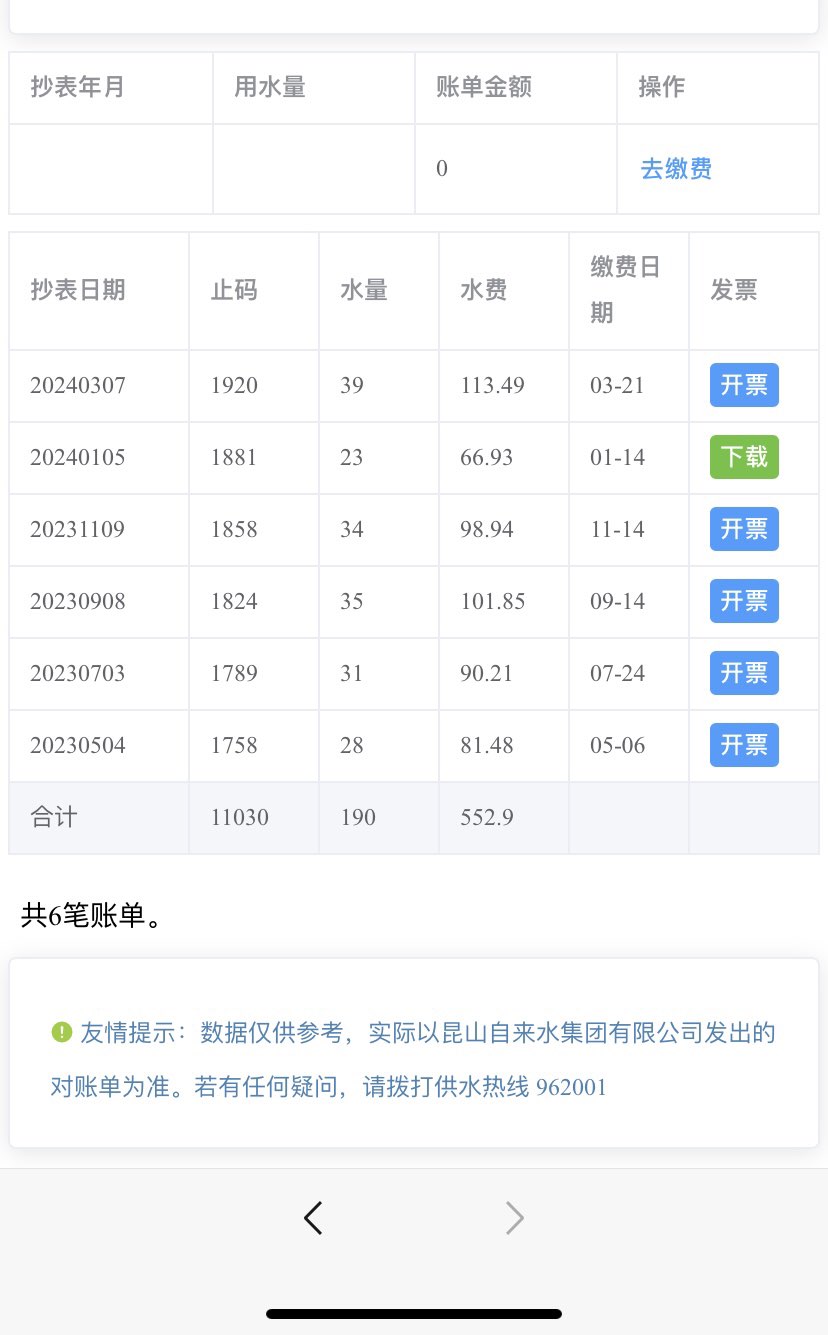Click the 账单金额 header cell
Viewport: 828px width, 1335px height.
pos(483,88)
